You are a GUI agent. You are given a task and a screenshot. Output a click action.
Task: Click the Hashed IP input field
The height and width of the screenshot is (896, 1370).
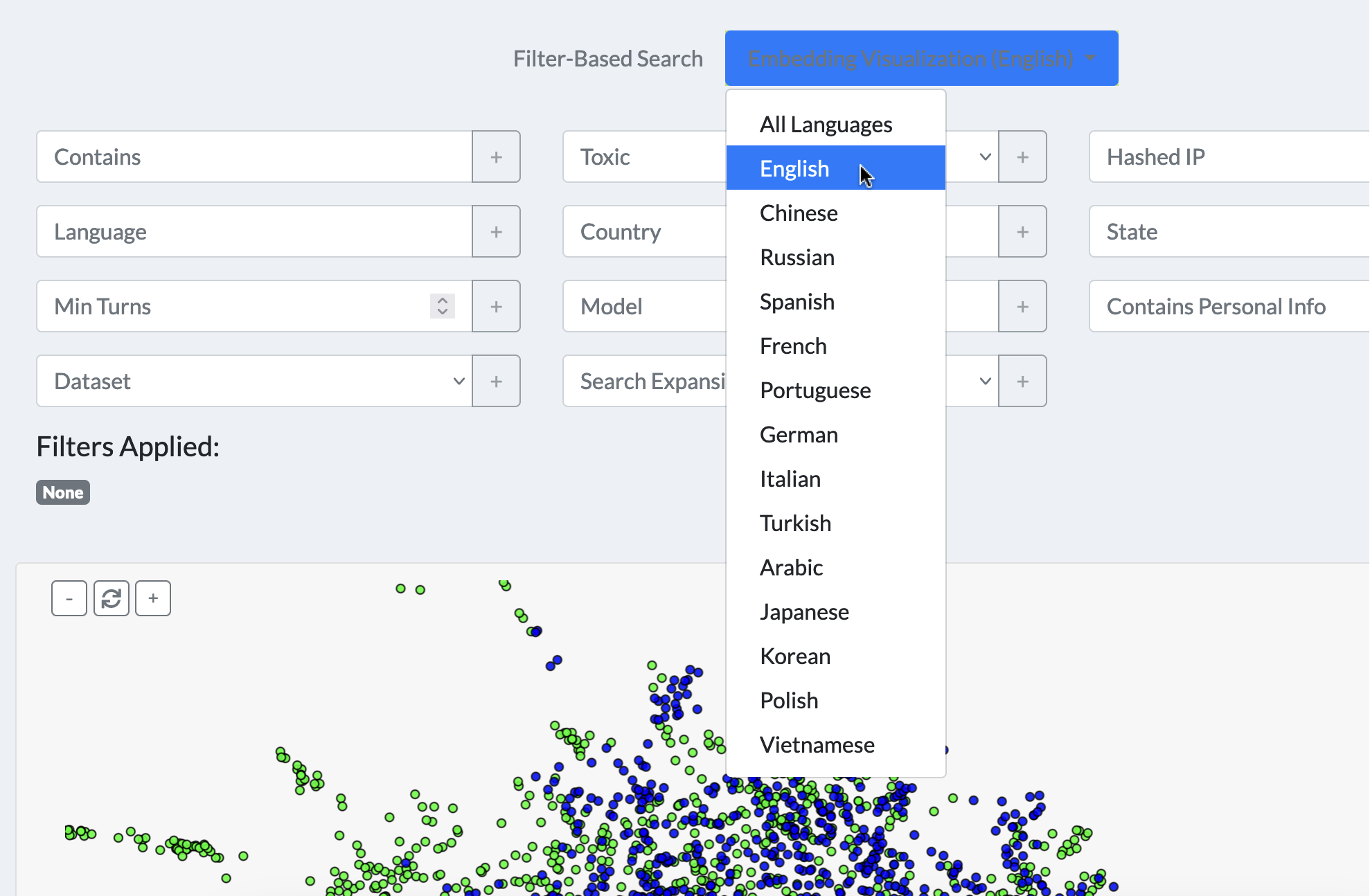point(1229,157)
